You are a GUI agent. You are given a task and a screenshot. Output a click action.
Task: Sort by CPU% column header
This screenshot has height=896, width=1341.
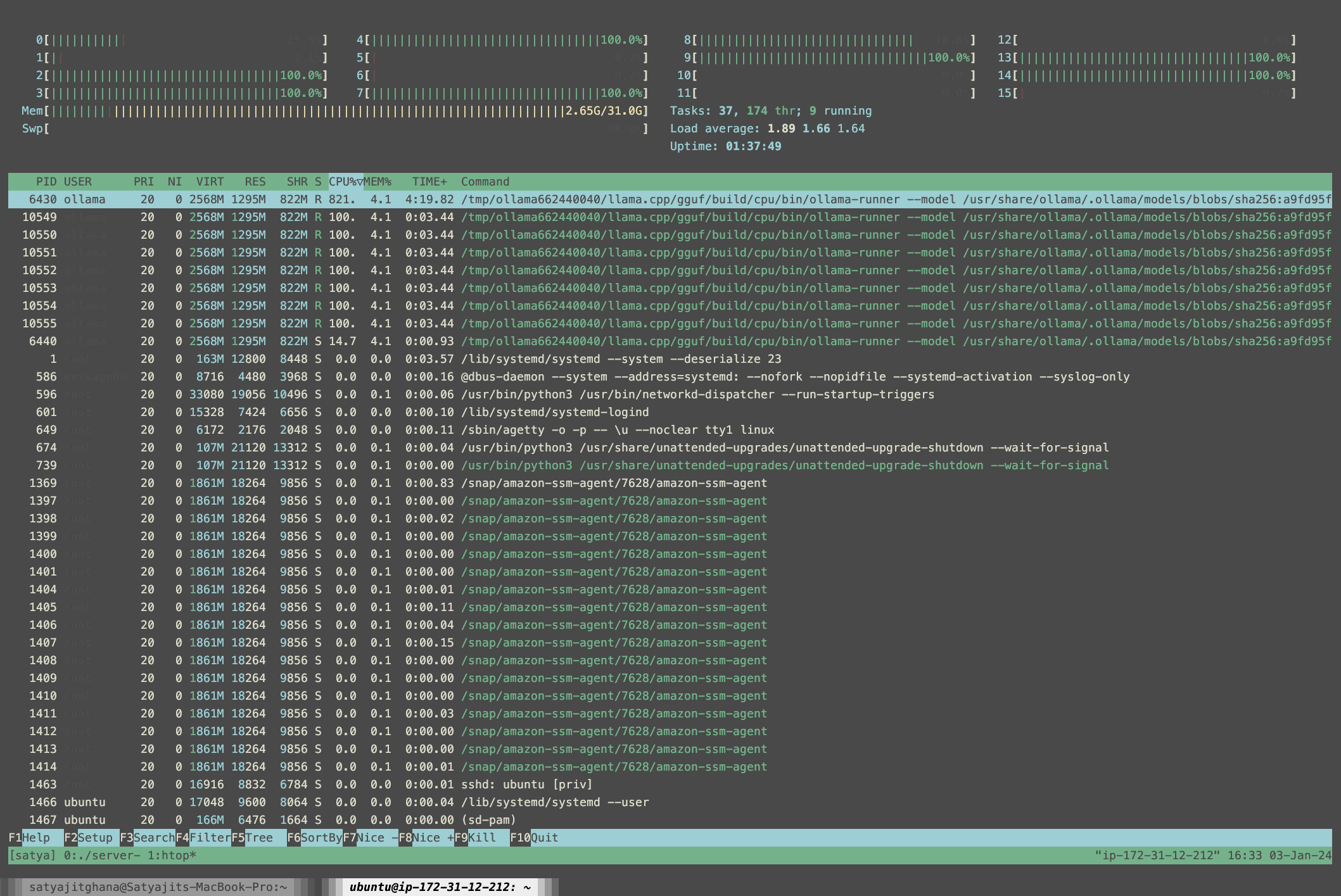(x=345, y=182)
